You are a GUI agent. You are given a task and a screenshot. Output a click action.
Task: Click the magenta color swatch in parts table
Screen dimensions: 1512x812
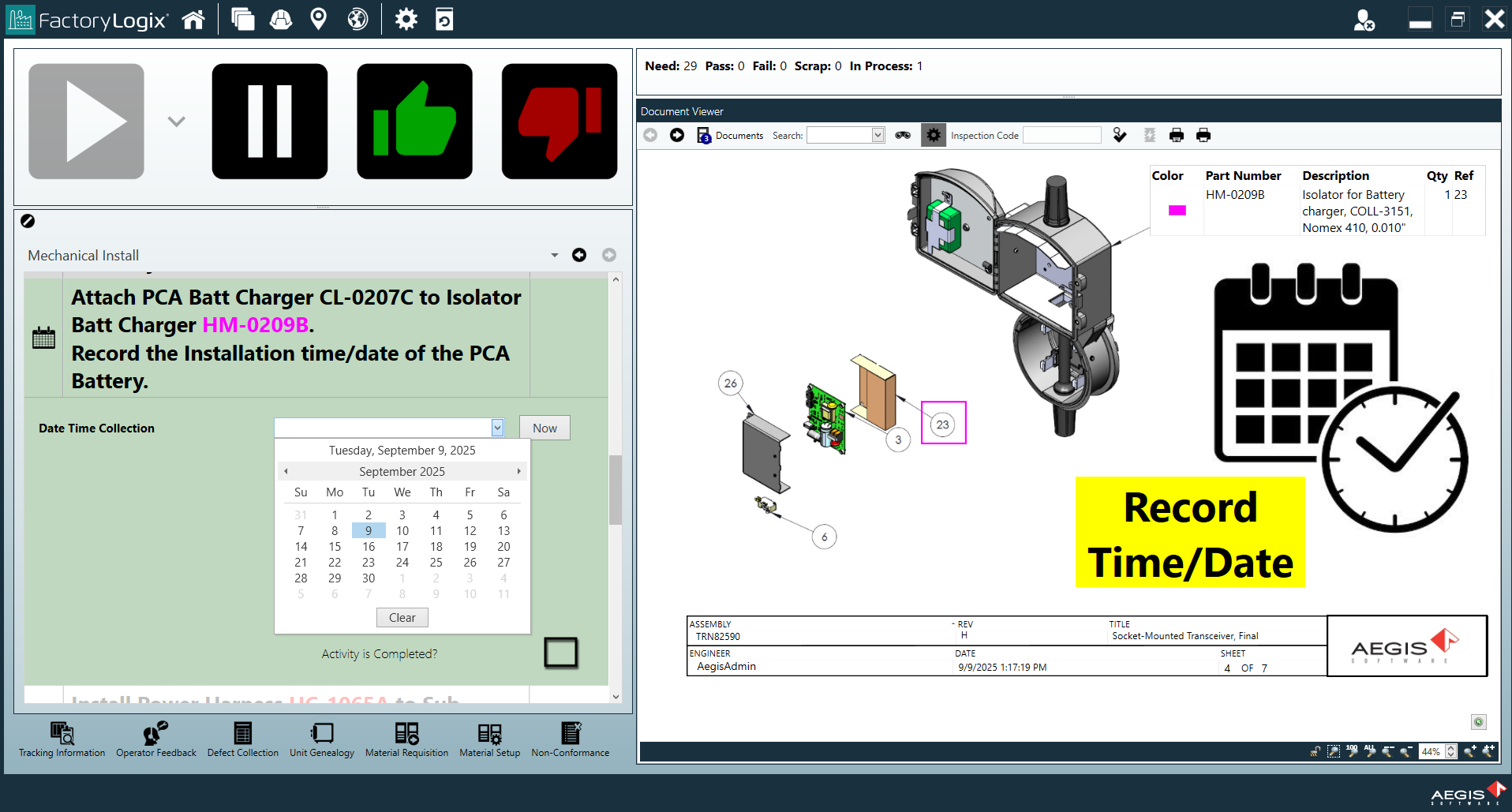[1177, 210]
